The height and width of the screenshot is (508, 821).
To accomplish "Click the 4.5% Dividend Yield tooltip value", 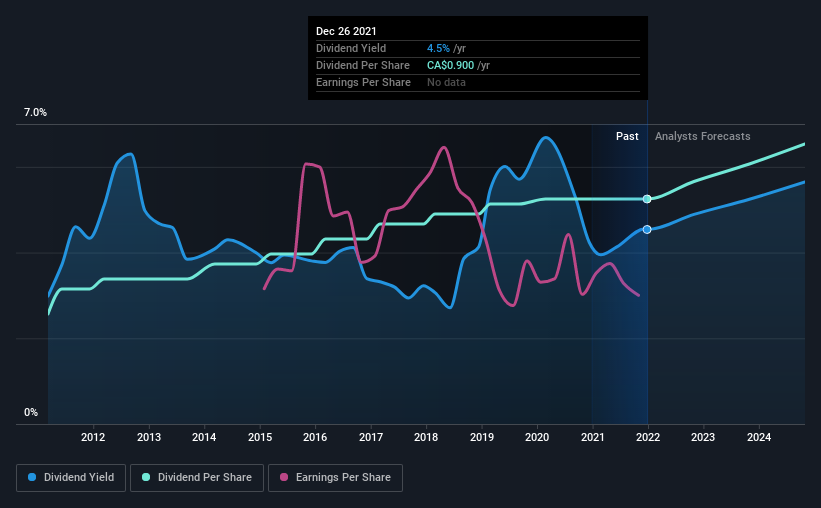I will coord(438,48).
